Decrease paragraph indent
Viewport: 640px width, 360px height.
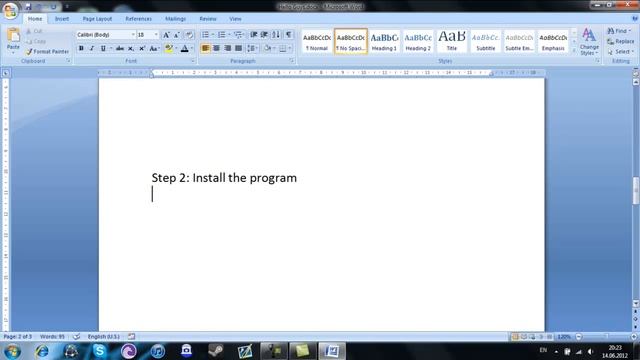click(x=253, y=35)
